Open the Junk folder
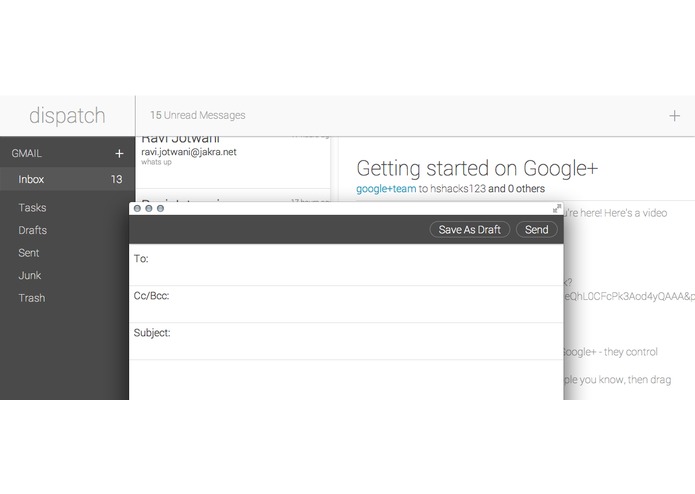Screen dimensions: 695x494 pyautogui.click(x=30, y=276)
